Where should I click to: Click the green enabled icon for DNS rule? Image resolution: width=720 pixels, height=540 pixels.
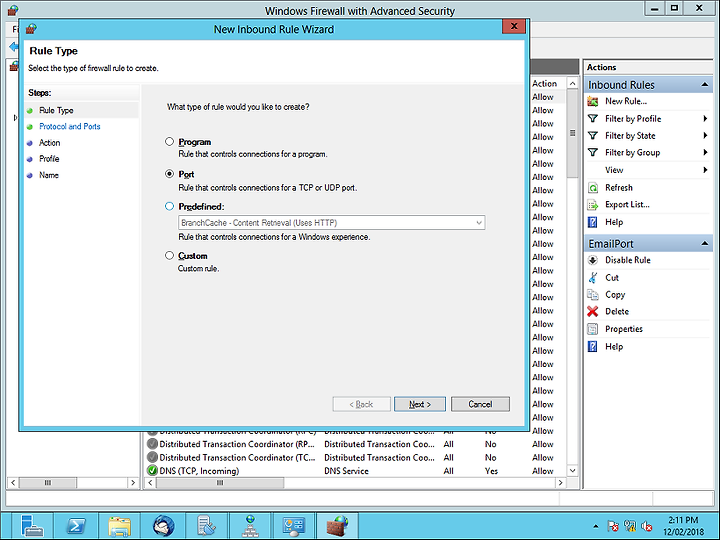(x=152, y=471)
